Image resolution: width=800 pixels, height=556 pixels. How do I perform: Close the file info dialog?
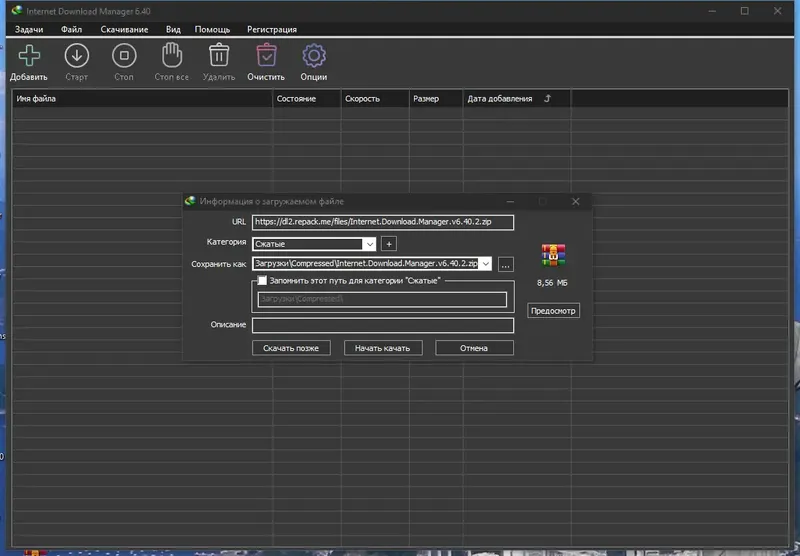click(x=576, y=201)
